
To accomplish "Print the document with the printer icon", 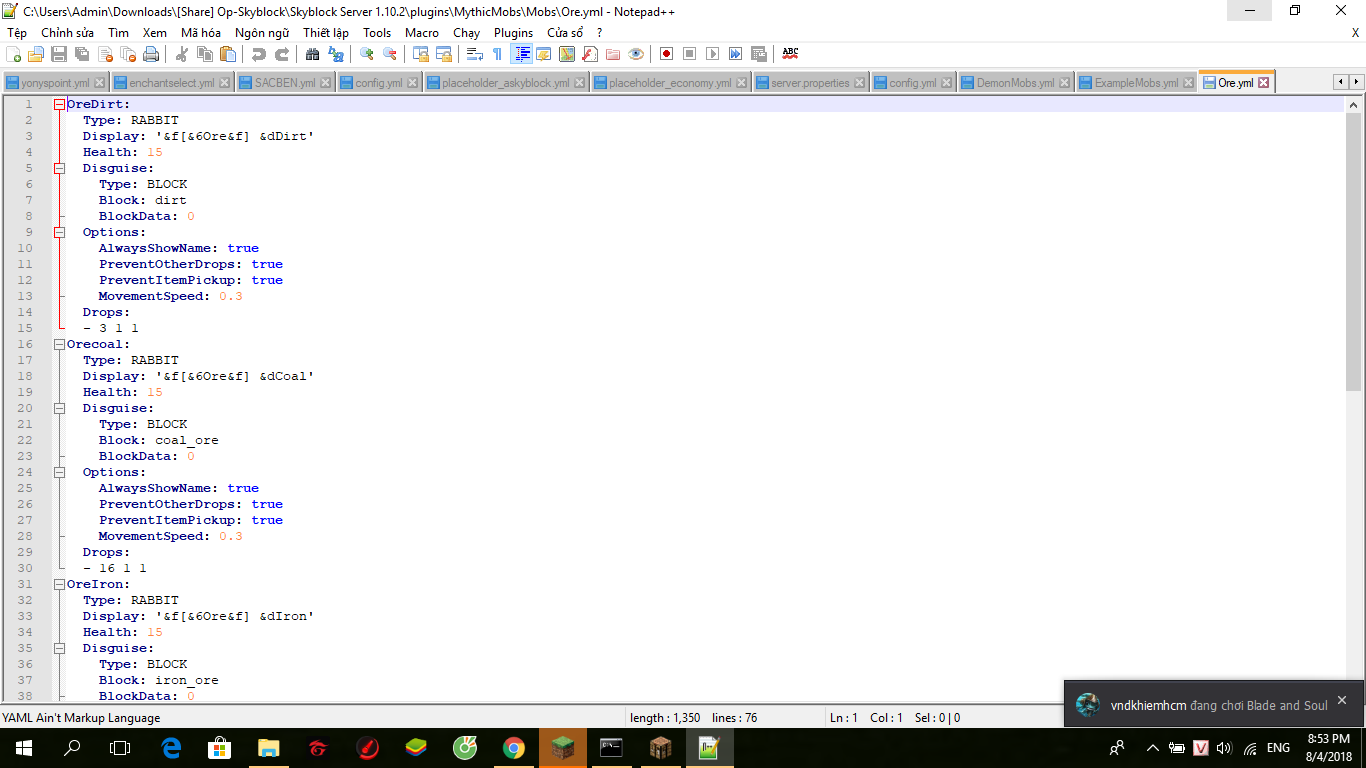I will point(150,54).
